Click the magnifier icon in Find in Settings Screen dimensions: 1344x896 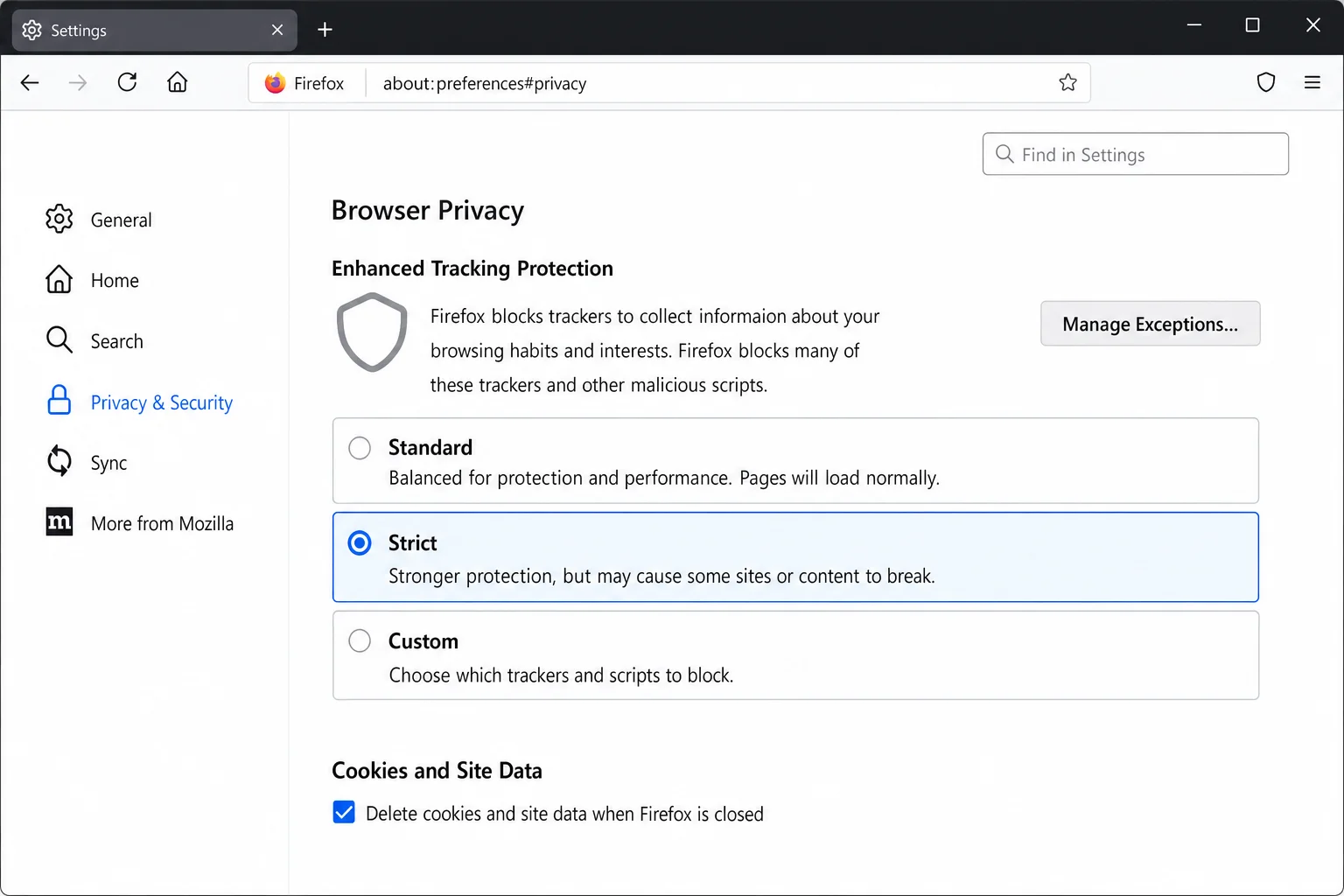click(1004, 154)
